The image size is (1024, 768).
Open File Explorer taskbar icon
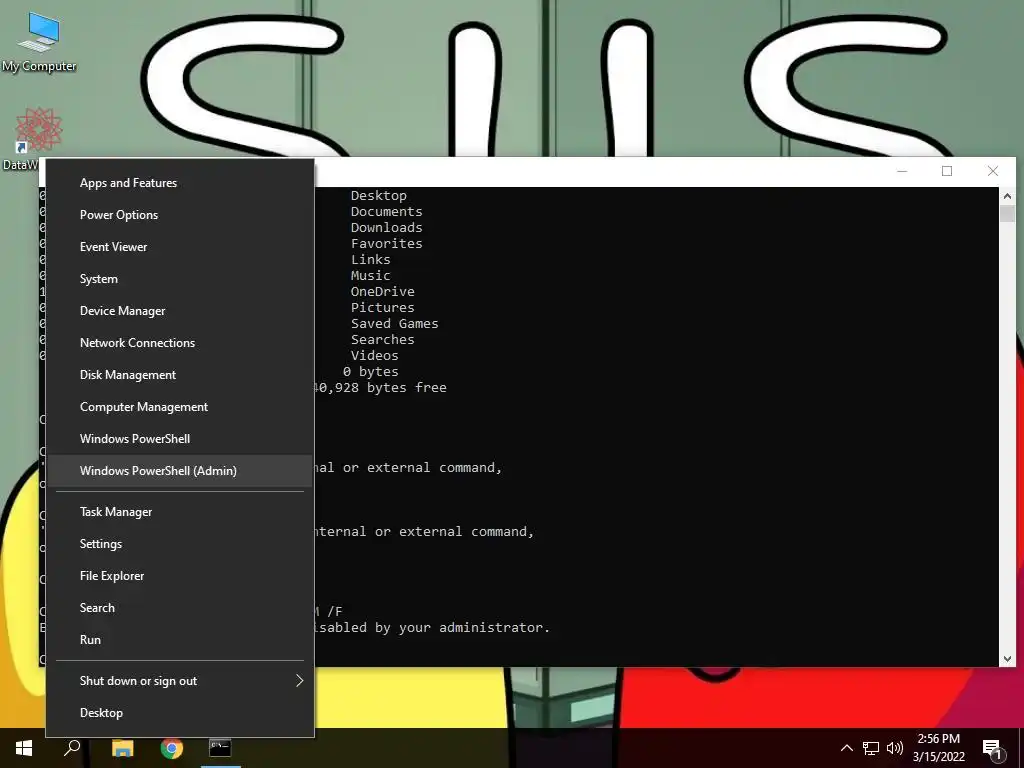click(122, 748)
